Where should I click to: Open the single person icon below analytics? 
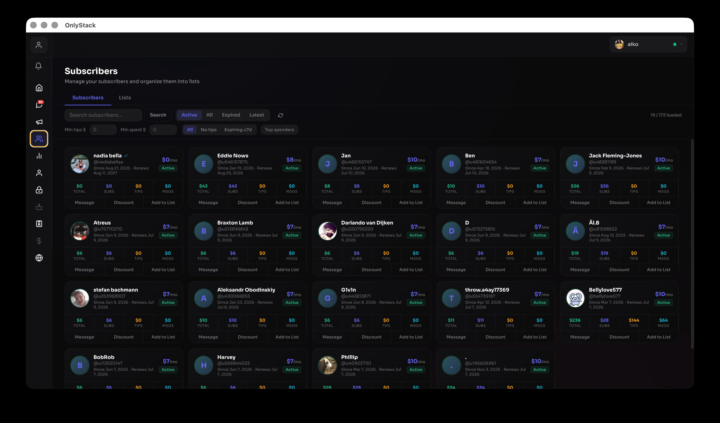point(39,173)
